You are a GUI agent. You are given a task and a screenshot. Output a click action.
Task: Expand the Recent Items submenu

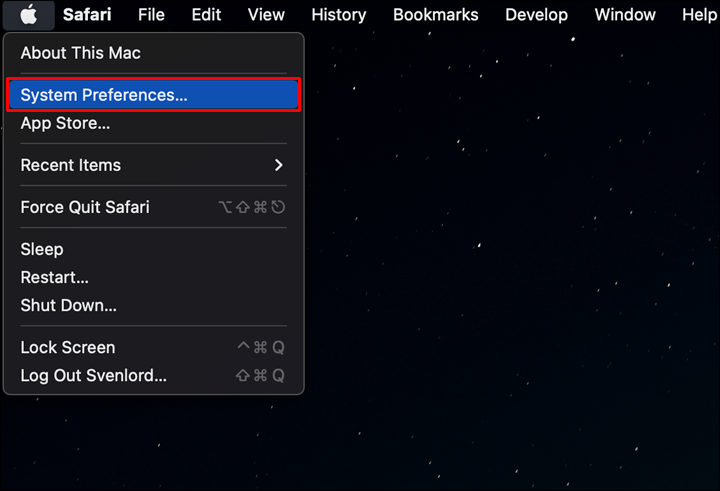pyautogui.click(x=154, y=165)
